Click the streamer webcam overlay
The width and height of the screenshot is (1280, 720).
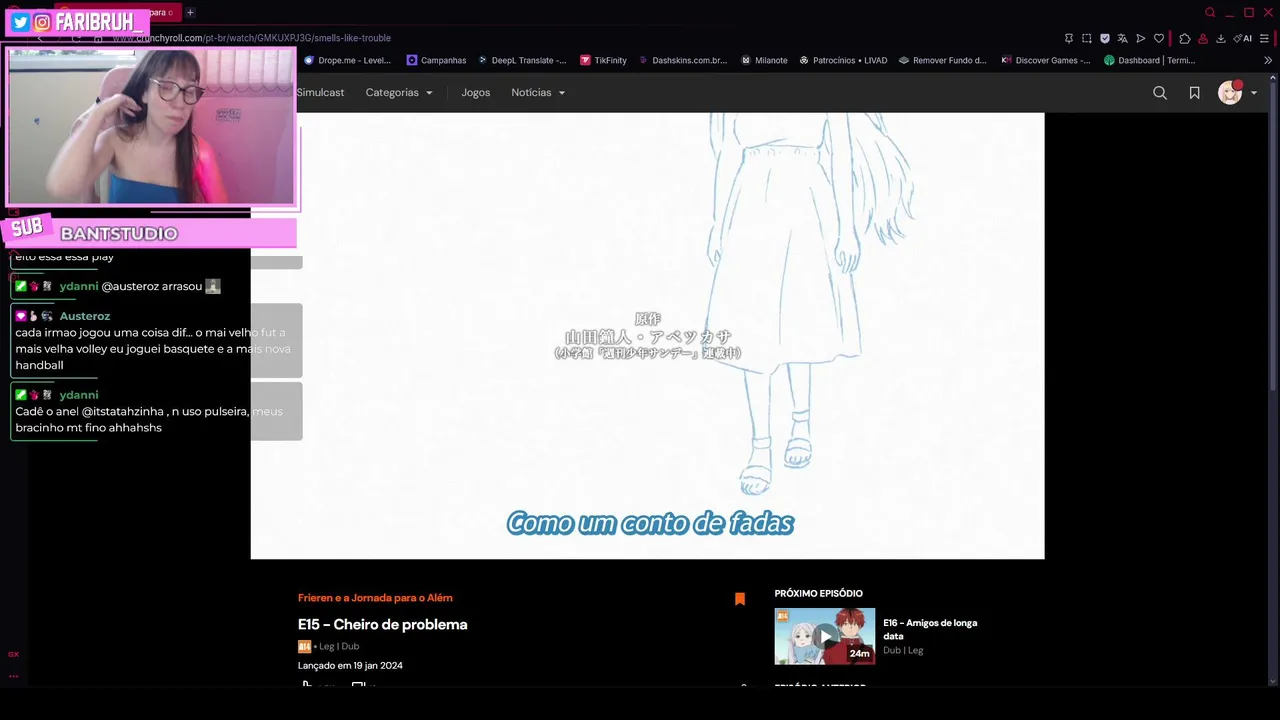click(152, 126)
